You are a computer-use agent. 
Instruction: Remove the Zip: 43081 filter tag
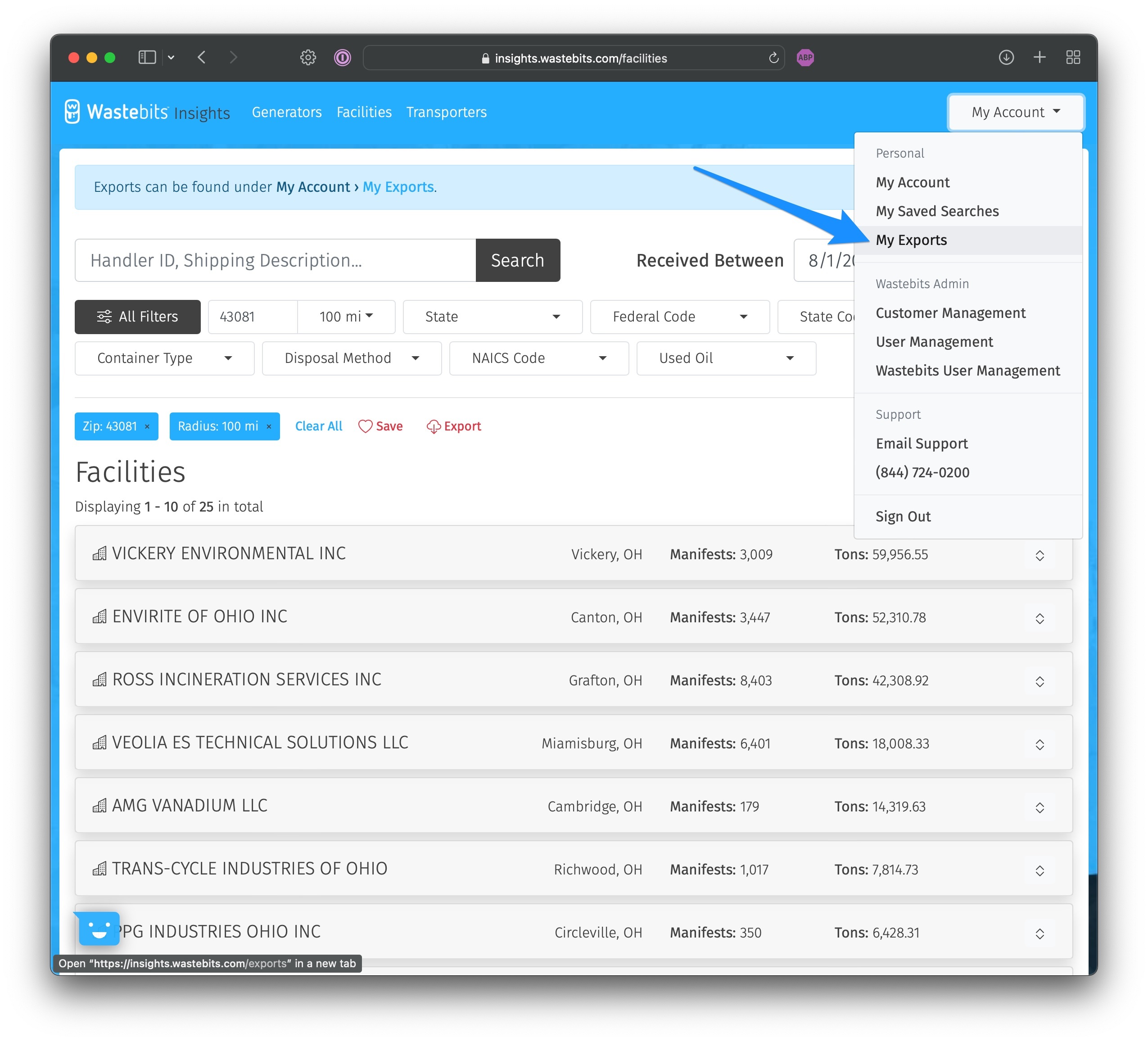tap(148, 427)
